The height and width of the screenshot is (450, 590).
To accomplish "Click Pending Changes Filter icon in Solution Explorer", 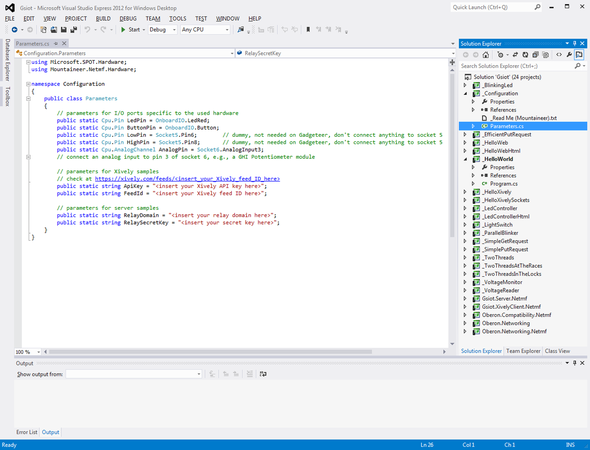I will point(500,55).
